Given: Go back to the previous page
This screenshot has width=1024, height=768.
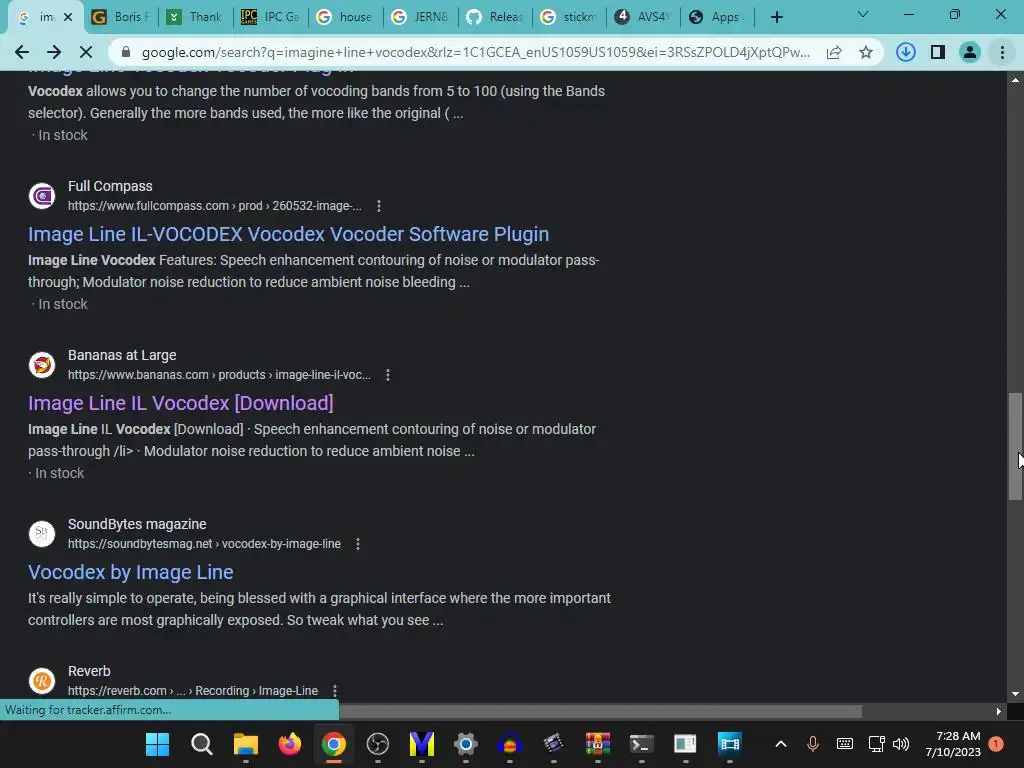Looking at the screenshot, I should 22,52.
